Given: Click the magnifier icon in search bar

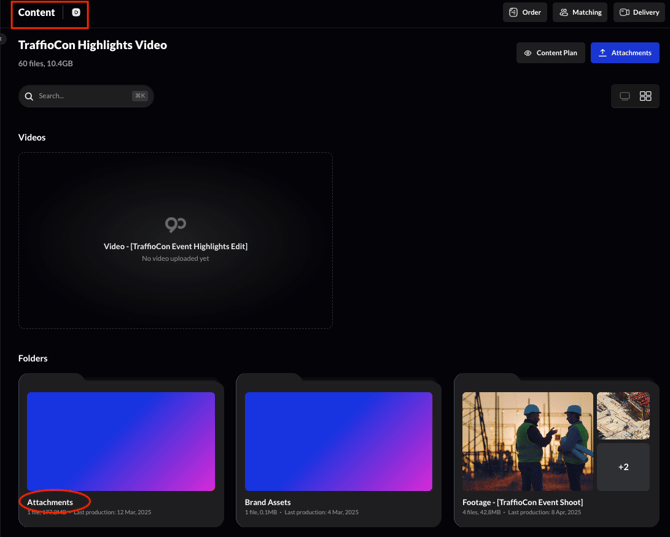Looking at the screenshot, I should 29,96.
